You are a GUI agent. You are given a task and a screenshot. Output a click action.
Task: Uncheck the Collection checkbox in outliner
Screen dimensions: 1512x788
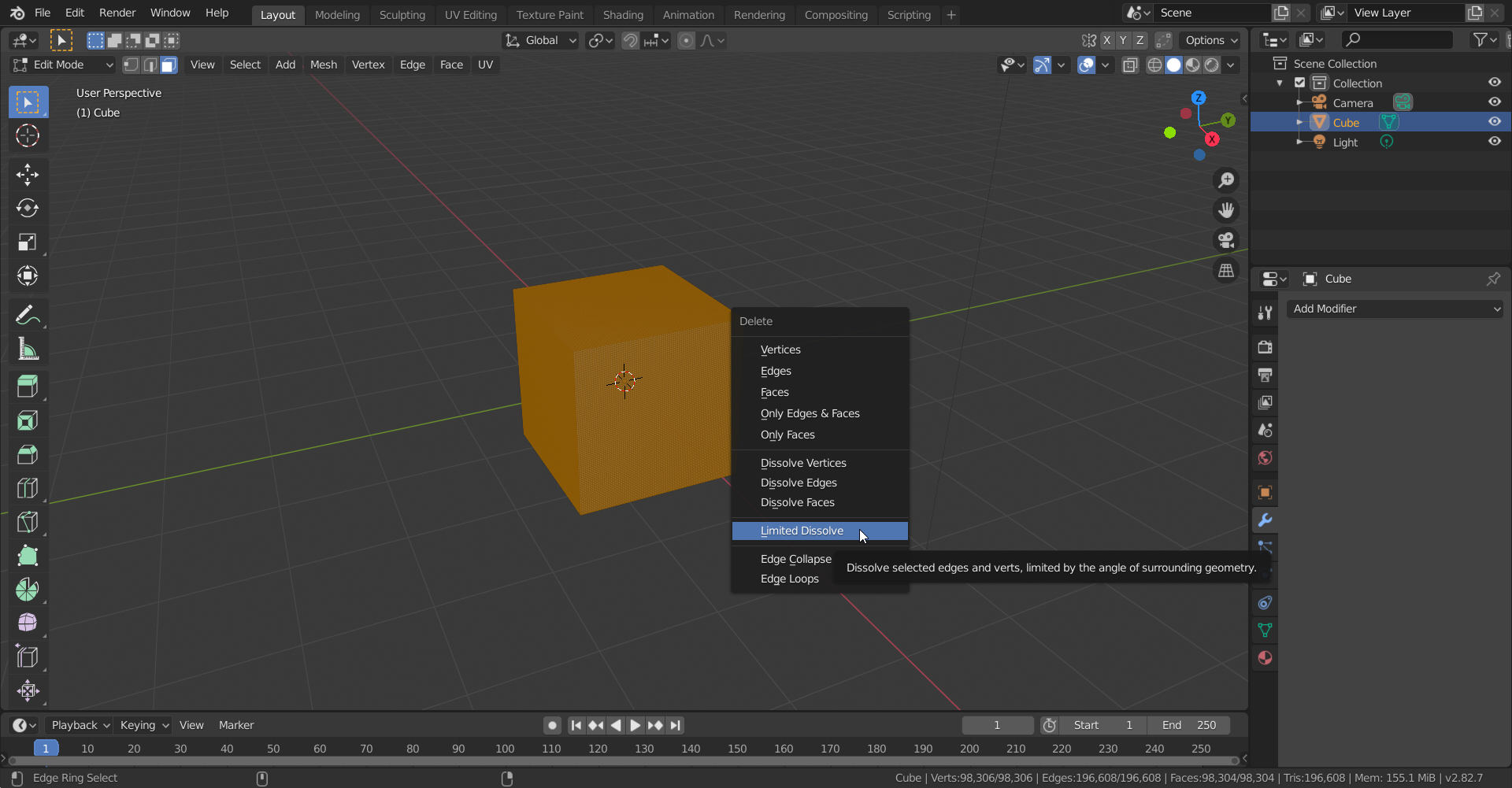click(1300, 83)
